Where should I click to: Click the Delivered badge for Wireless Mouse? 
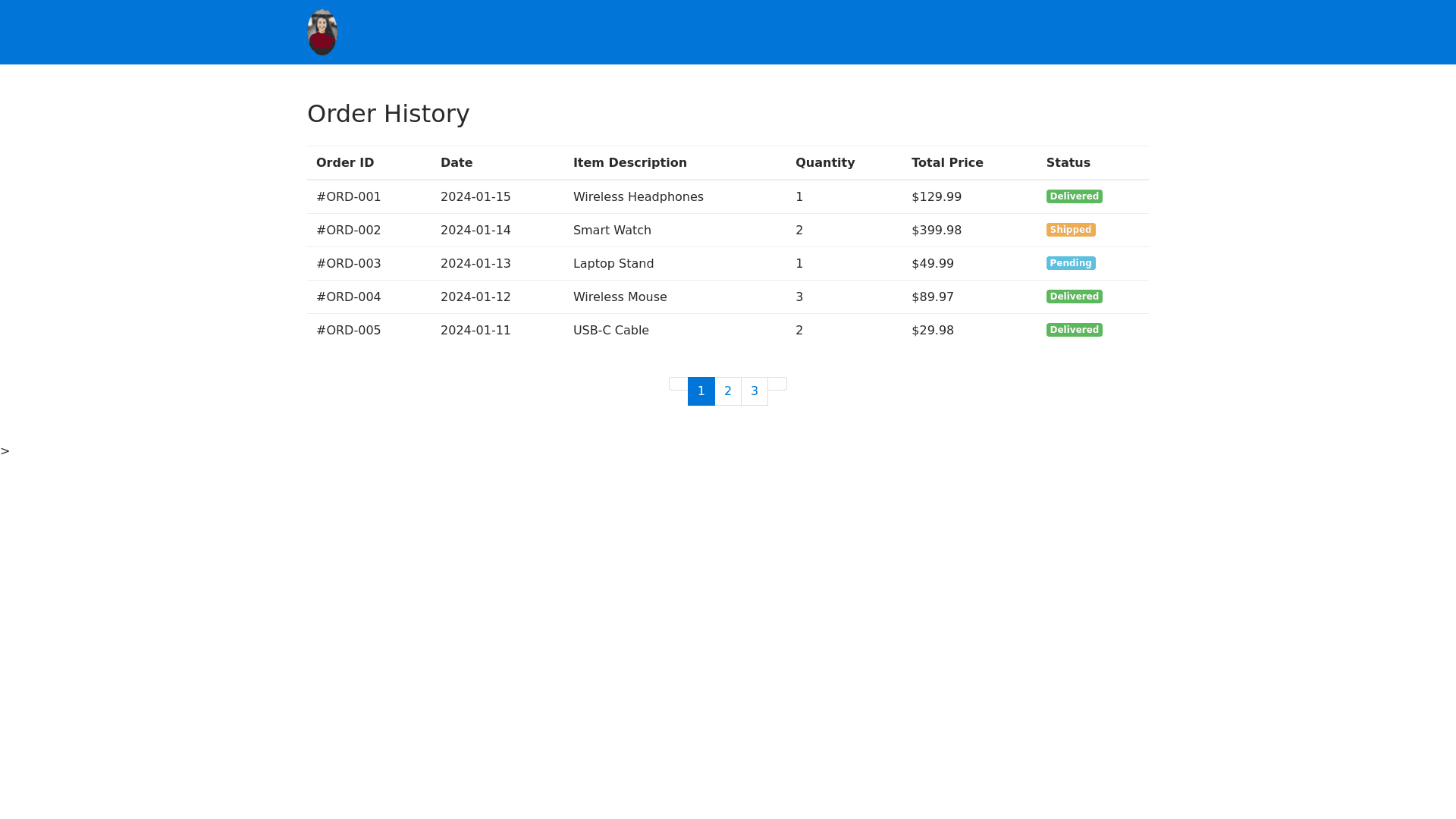click(x=1074, y=297)
